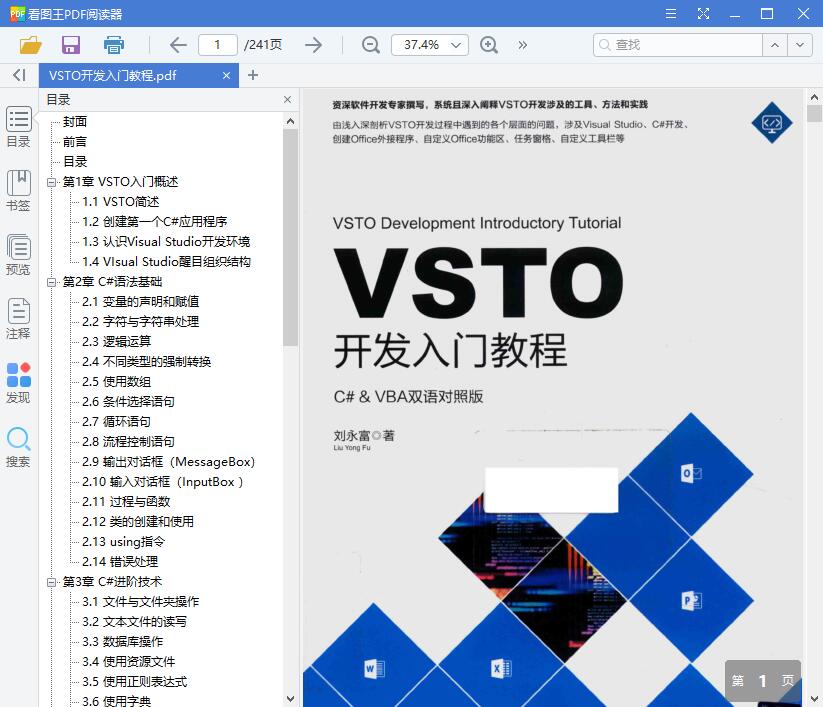Close the VSTO开发入门教程.pdf tab

tap(226, 76)
